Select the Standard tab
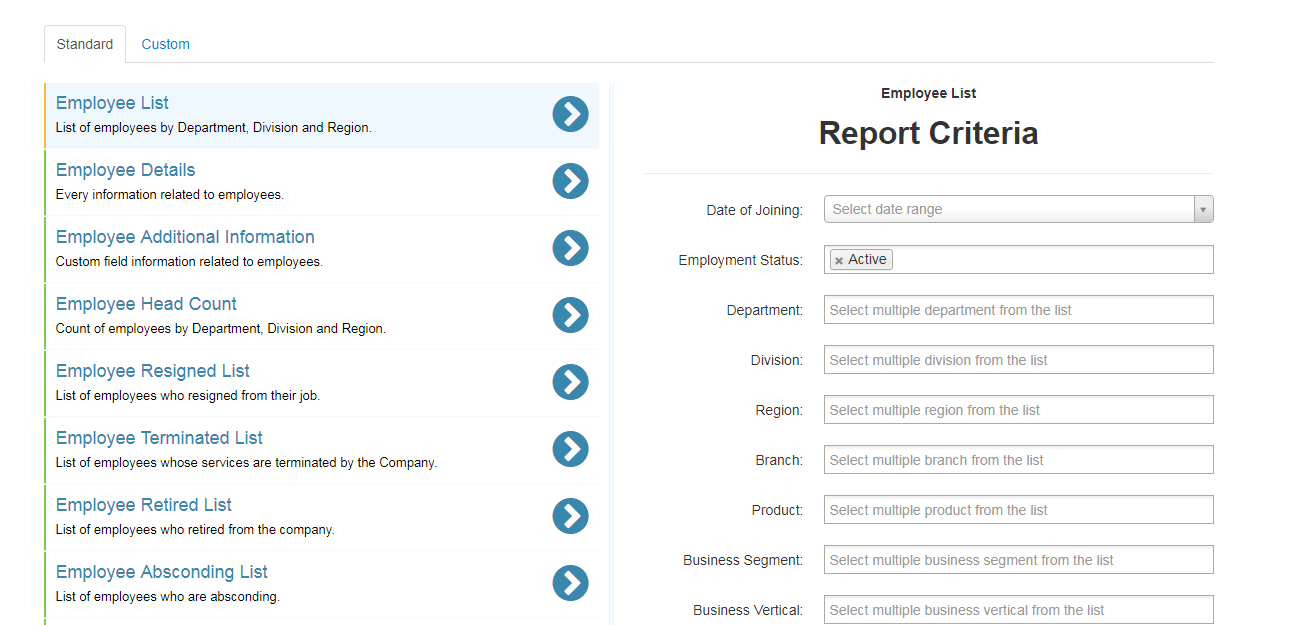Screen dimensions: 1295x625 click(85, 44)
